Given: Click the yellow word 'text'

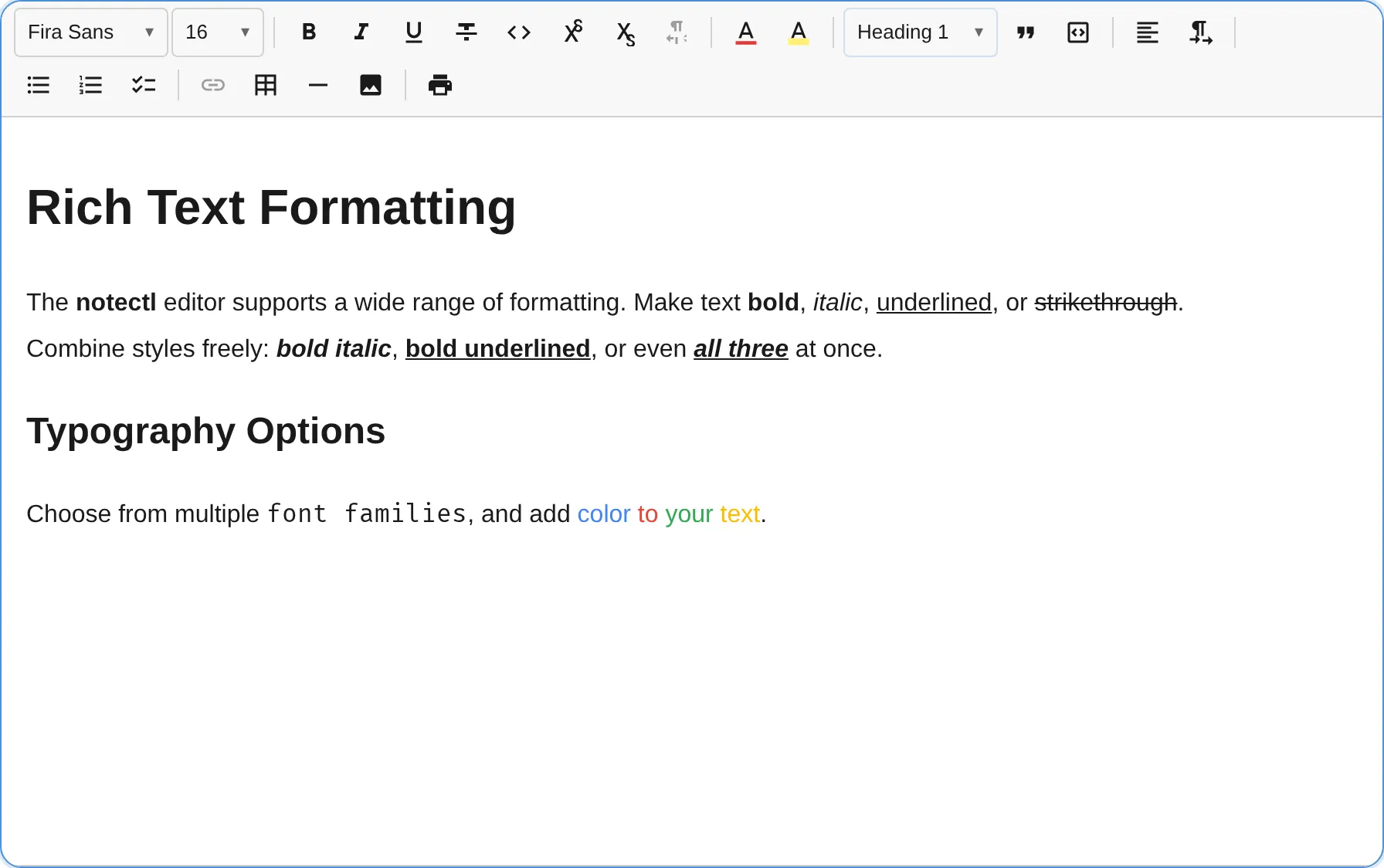Looking at the screenshot, I should [x=740, y=514].
